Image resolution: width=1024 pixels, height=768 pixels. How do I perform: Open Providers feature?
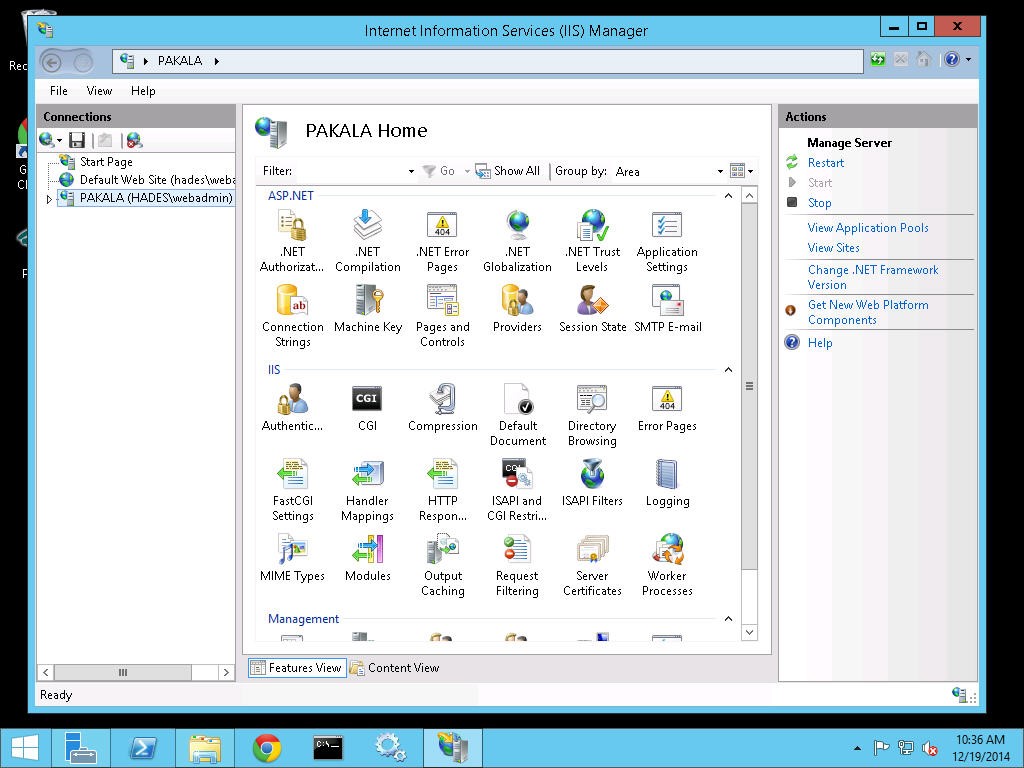point(517,309)
